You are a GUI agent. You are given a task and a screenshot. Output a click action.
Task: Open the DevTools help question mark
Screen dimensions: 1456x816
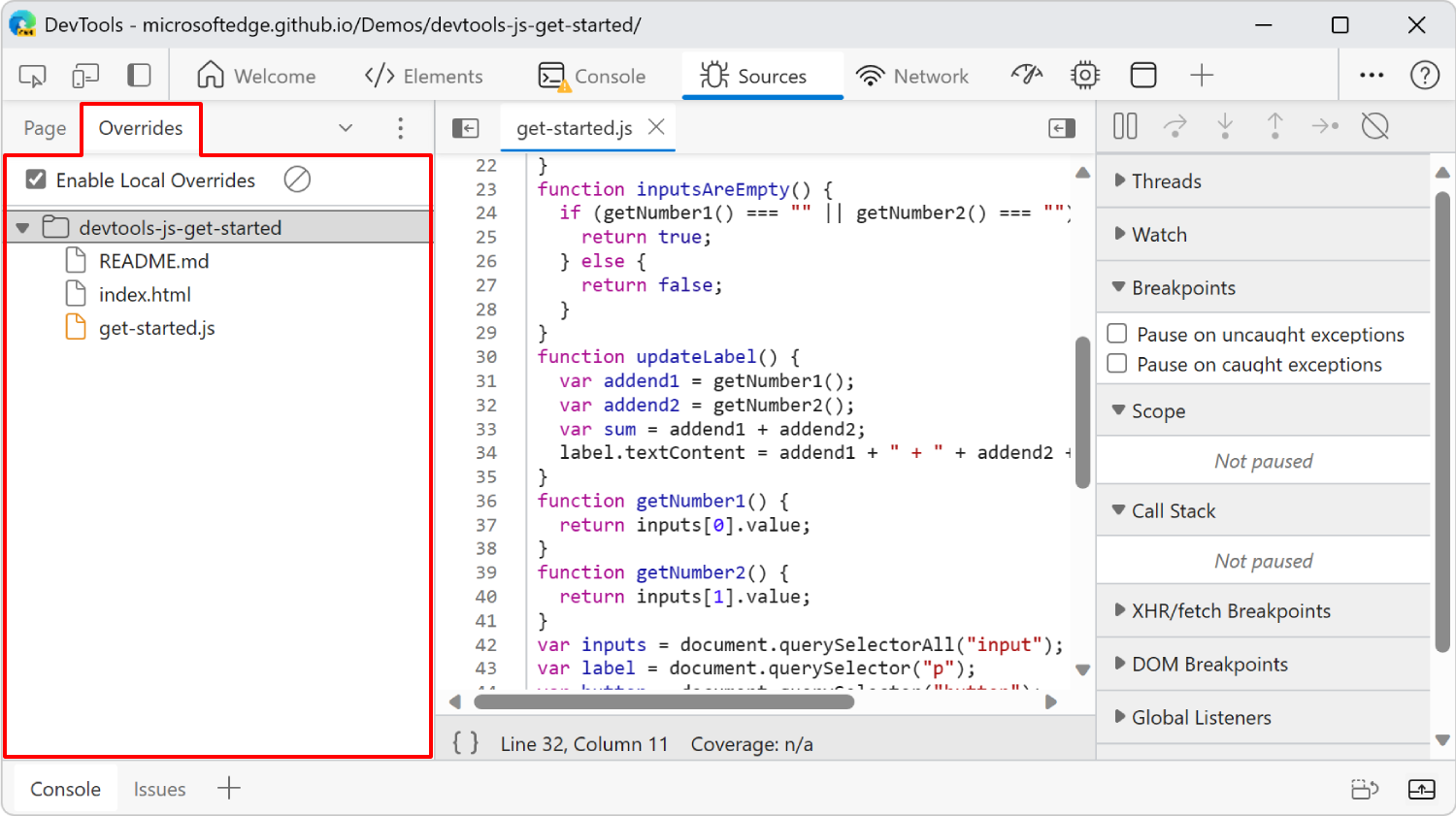click(1425, 75)
